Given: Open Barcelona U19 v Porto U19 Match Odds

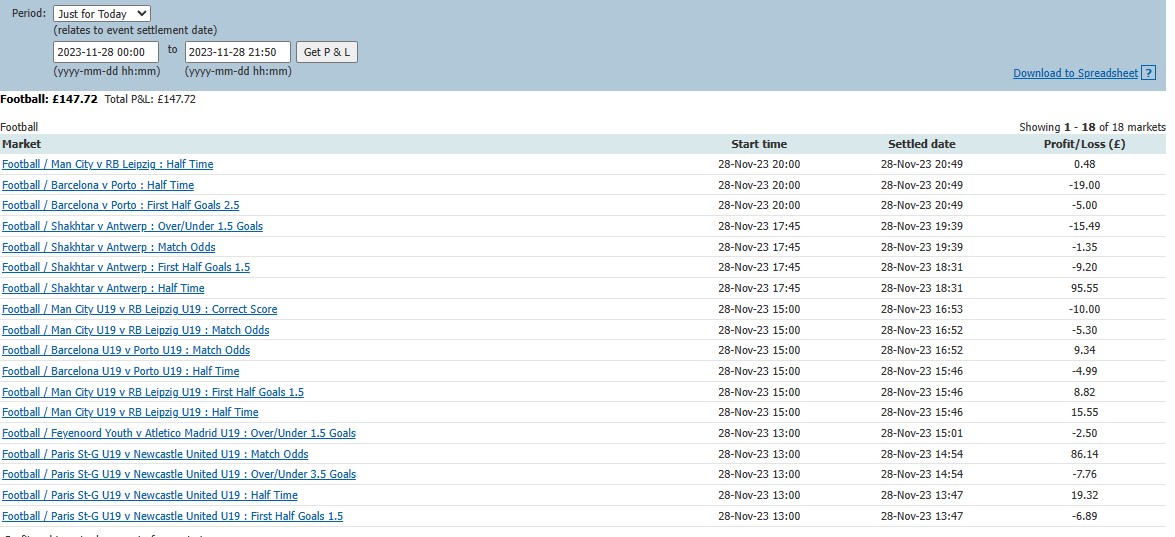Looking at the screenshot, I should point(126,351).
